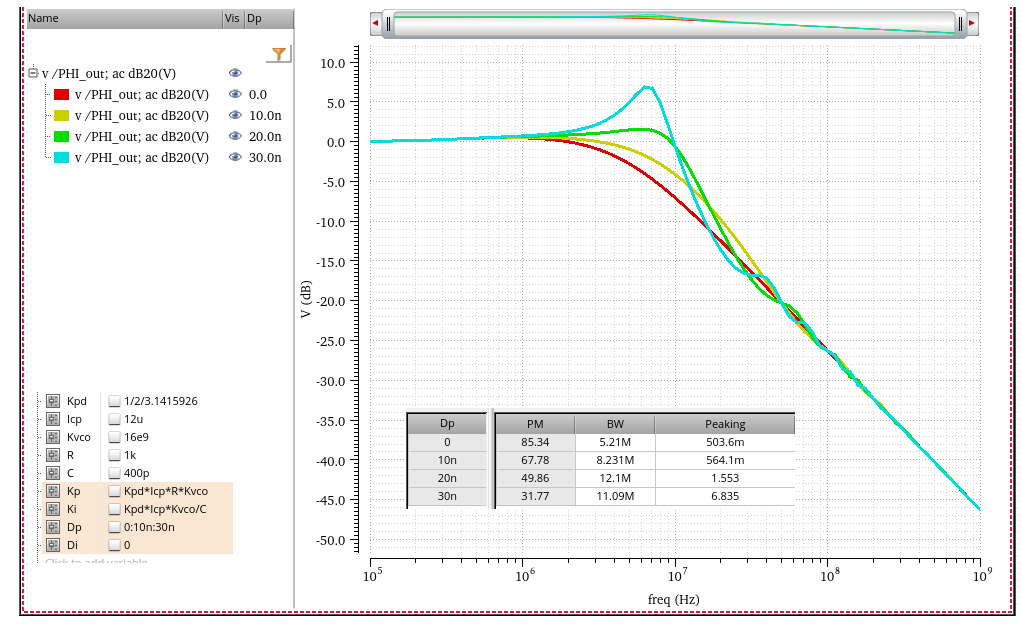
Task: Tick the checkbox beside 16e9
Action: tap(115, 437)
